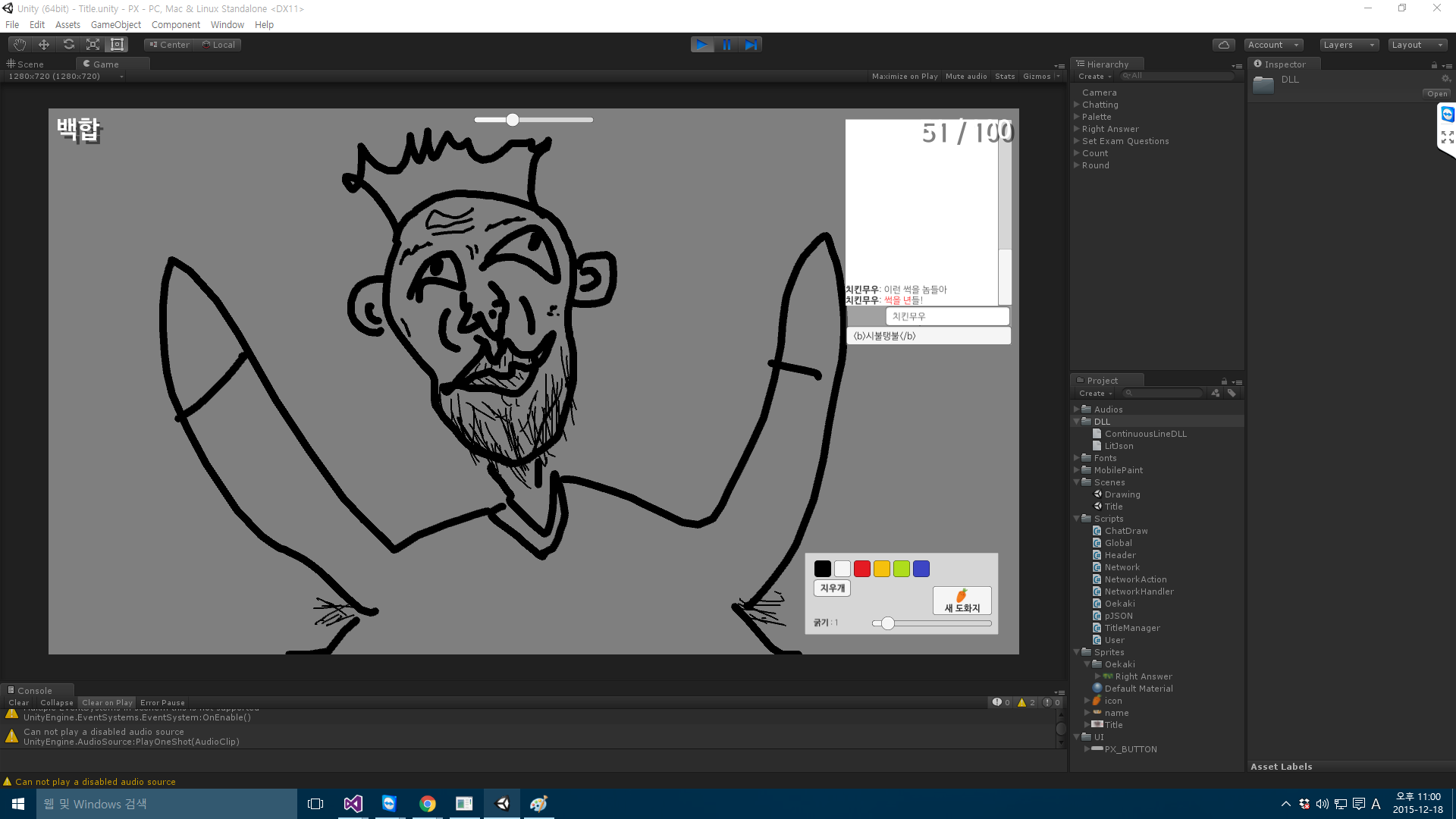The height and width of the screenshot is (819, 1456).
Task: Open Project Create dropdown
Action: pos(1095,394)
